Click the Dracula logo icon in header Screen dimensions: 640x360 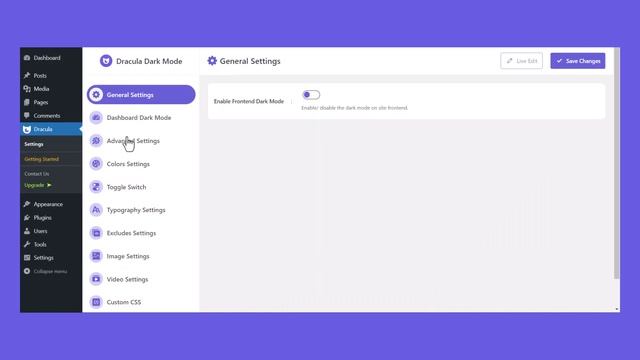(x=106, y=61)
